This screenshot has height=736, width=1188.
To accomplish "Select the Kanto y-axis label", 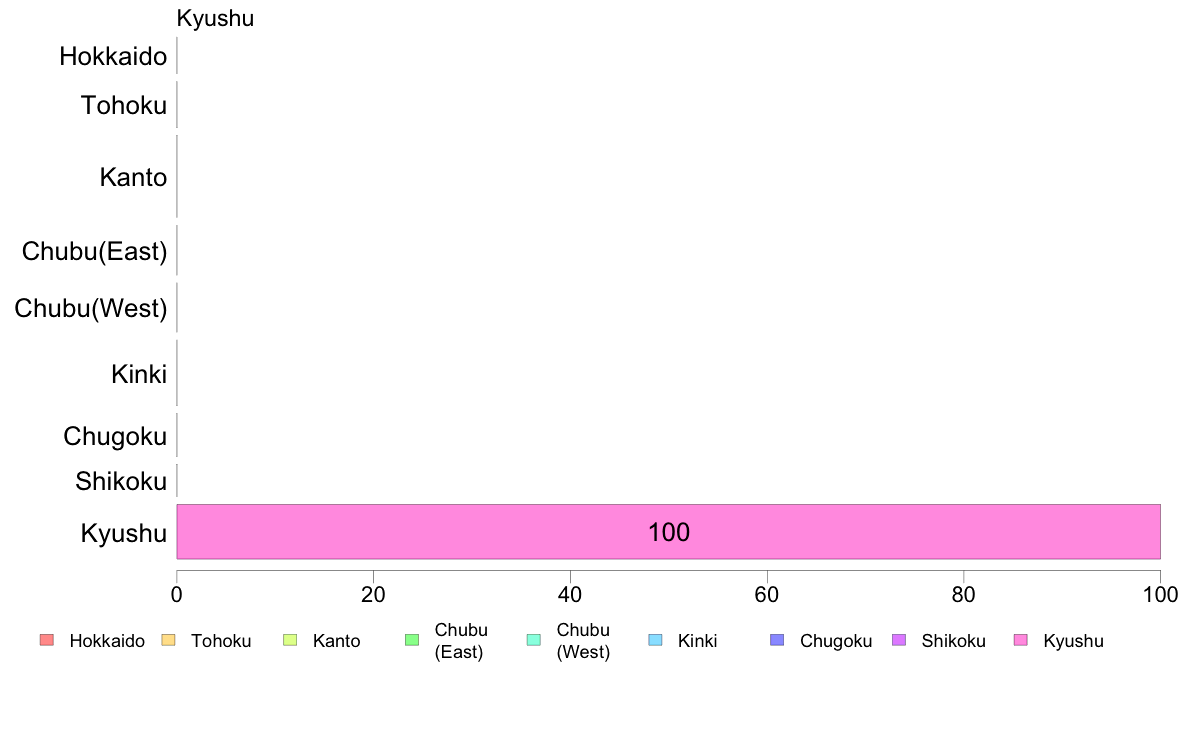I will [x=133, y=177].
